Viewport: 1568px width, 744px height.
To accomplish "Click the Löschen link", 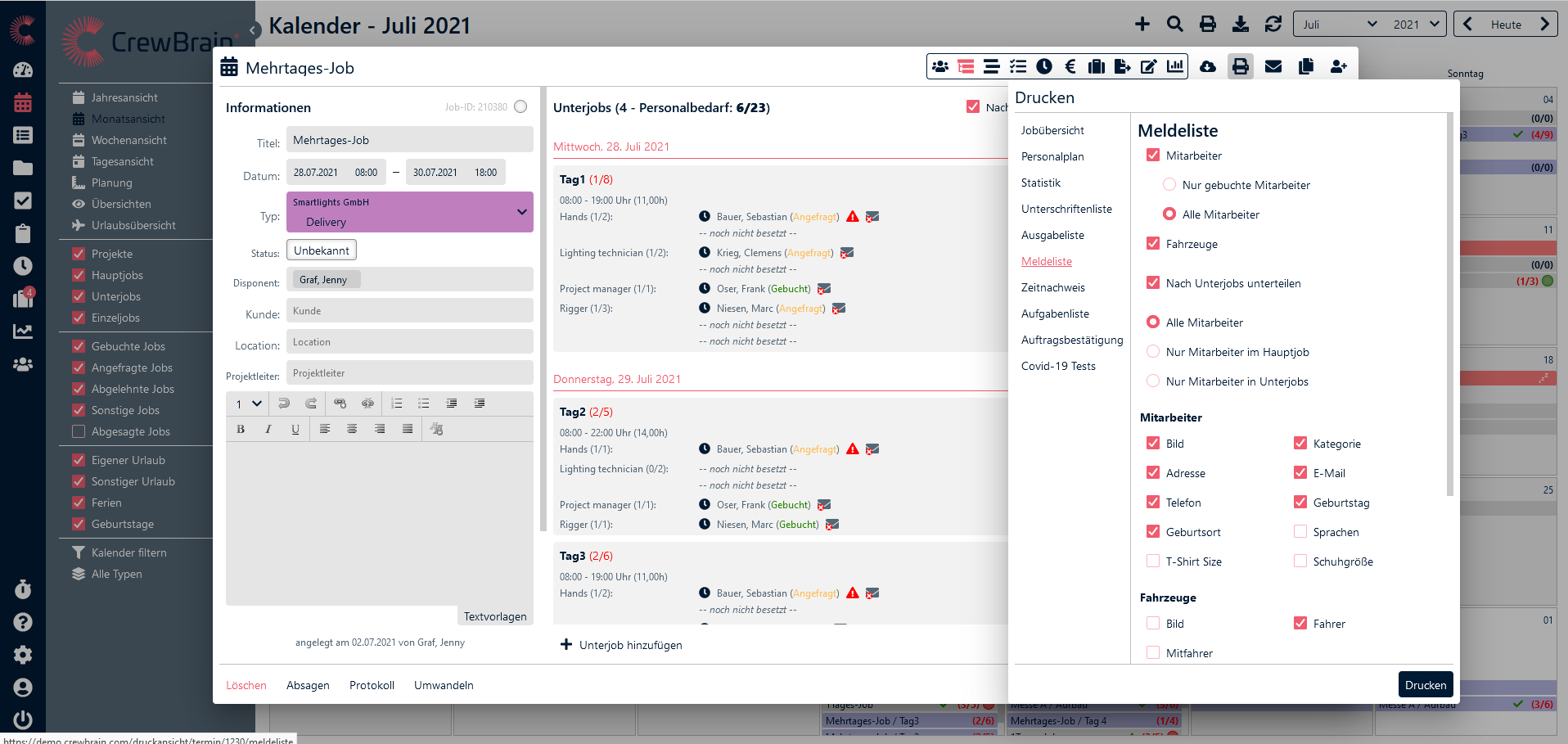I will [x=246, y=685].
